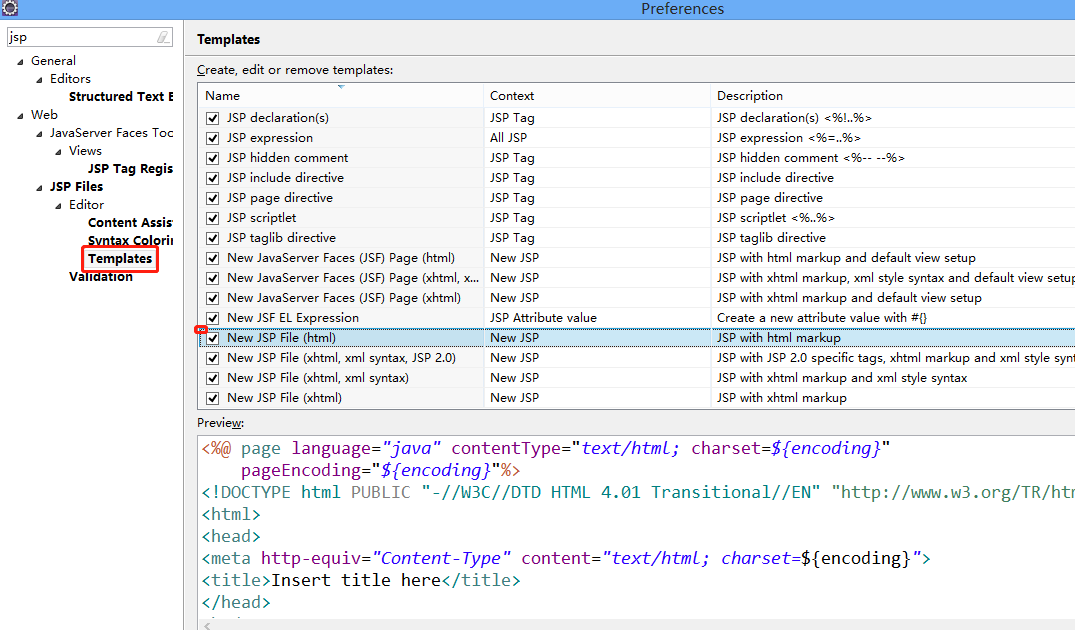Disable the JSP scriptlet template checkbox
This screenshot has width=1075, height=630.
tap(212, 218)
